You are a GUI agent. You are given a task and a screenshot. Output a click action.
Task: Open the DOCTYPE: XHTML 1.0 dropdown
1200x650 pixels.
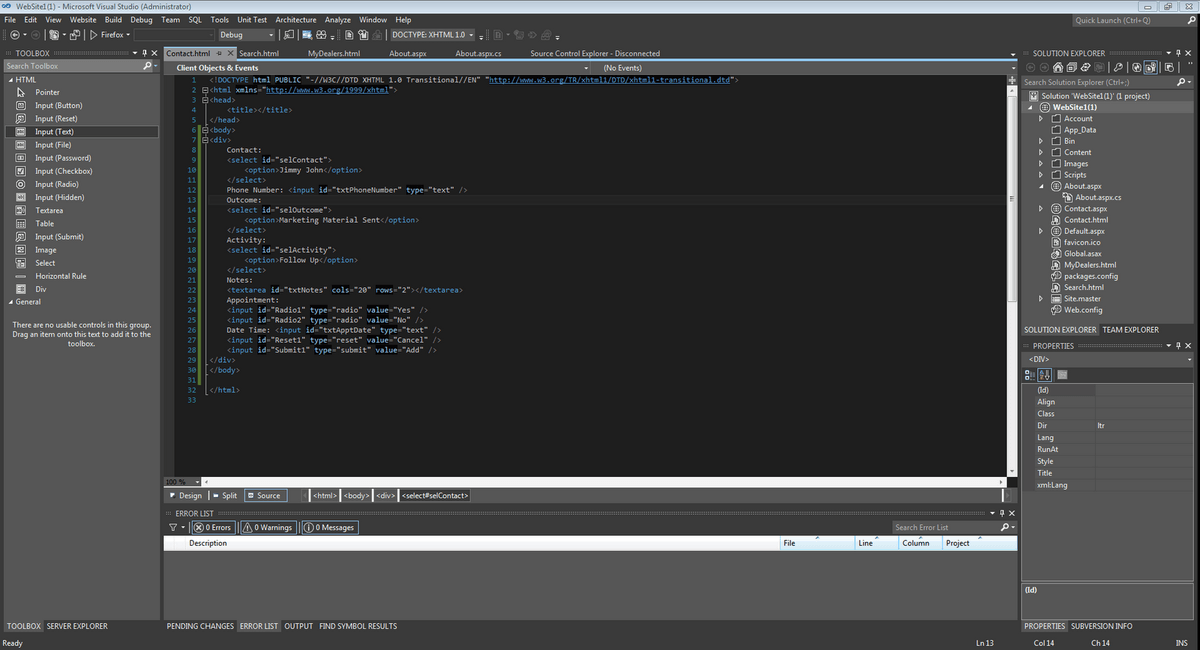[x=432, y=35]
